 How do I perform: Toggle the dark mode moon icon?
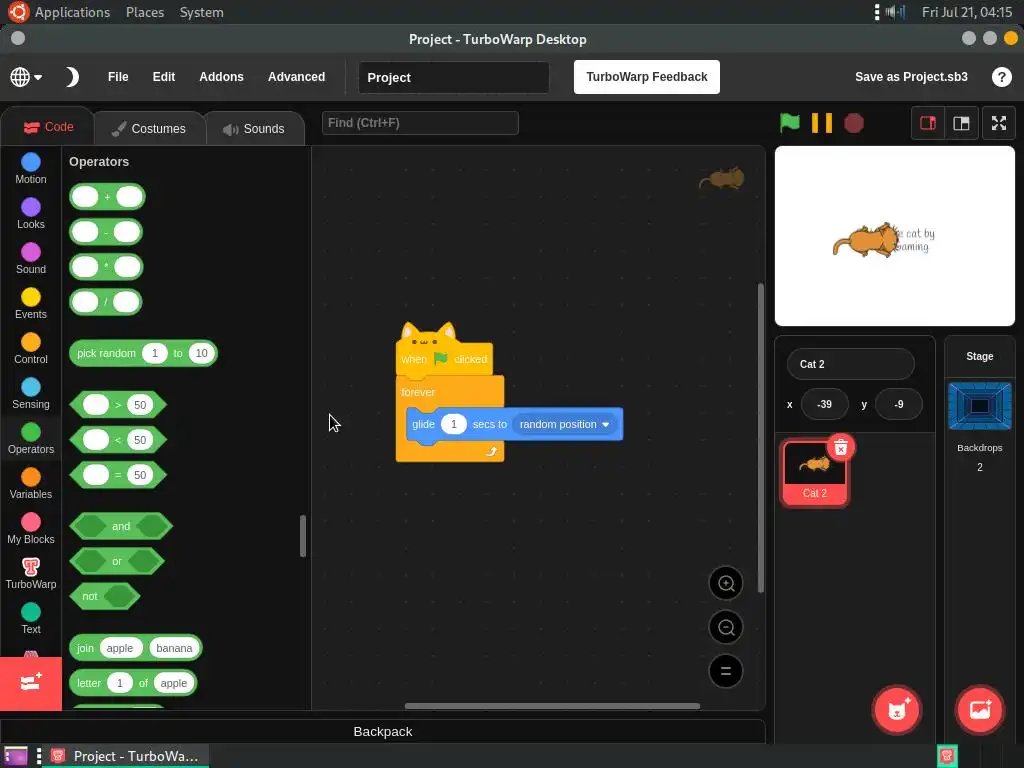72,77
